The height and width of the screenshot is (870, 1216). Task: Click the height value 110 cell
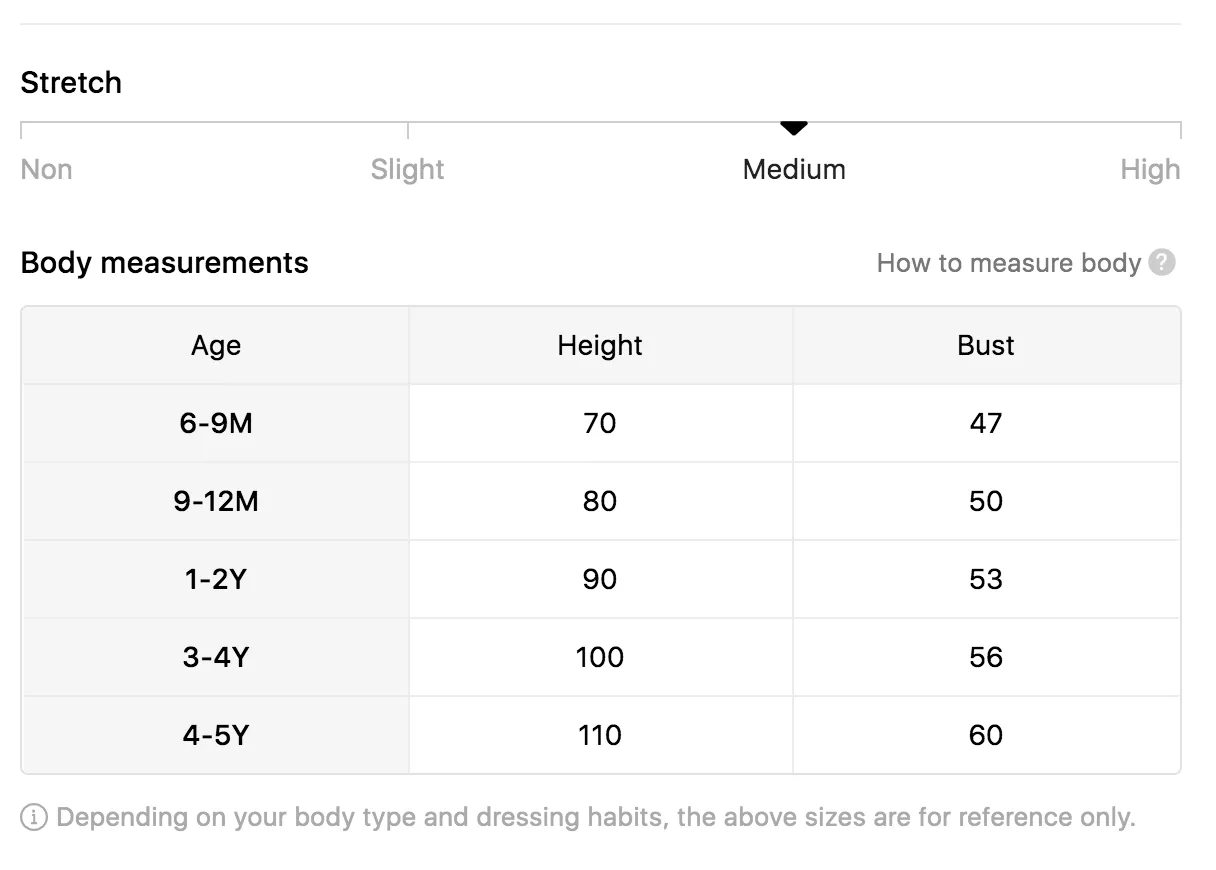tap(600, 735)
